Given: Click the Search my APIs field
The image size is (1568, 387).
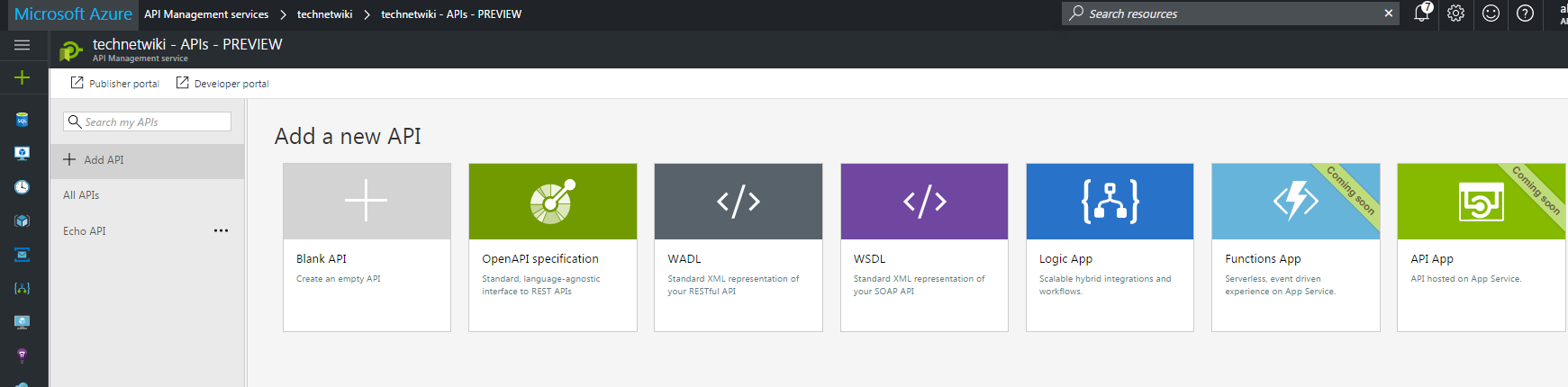Looking at the screenshot, I should [147, 121].
